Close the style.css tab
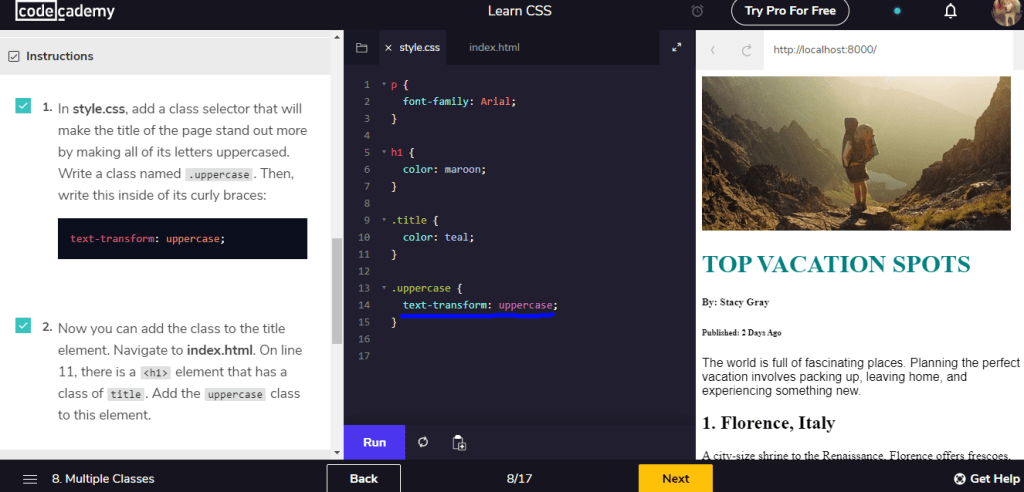The width and height of the screenshot is (1024, 492). pyautogui.click(x=388, y=48)
